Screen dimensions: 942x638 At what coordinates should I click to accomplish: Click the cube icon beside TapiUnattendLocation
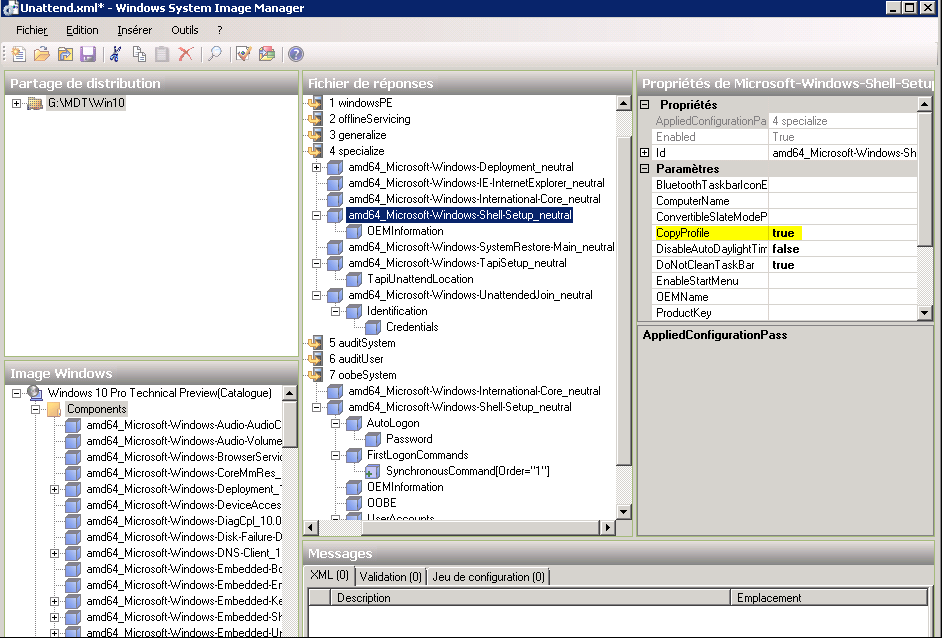click(354, 279)
